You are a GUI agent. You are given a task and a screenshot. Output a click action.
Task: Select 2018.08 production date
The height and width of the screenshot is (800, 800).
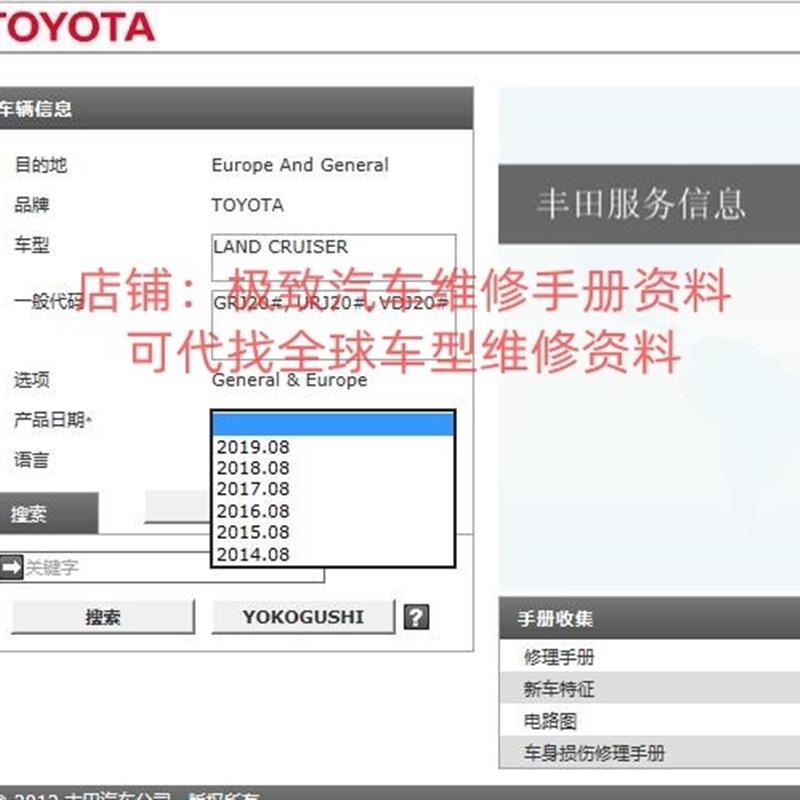pos(333,468)
